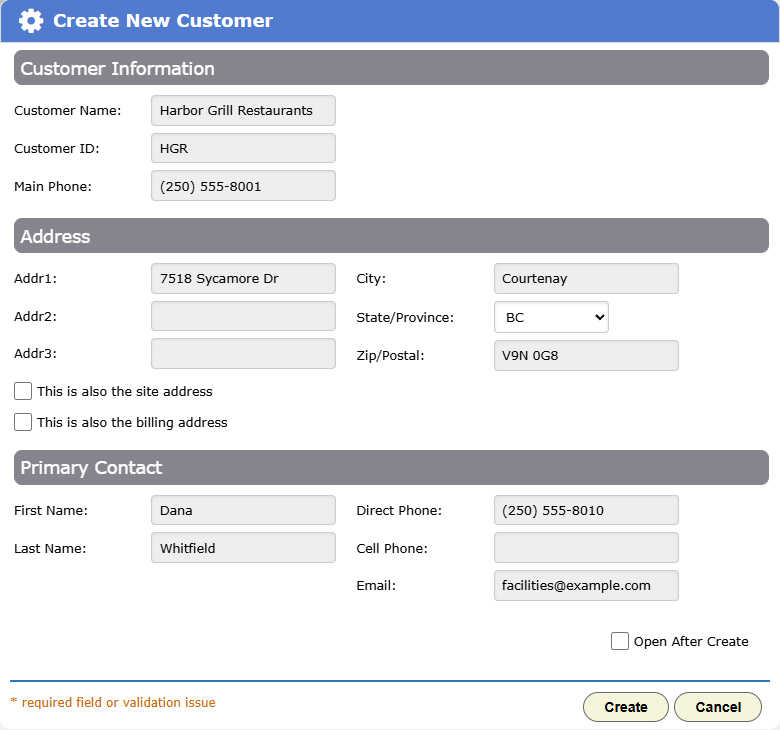Check 'This is also the billing address'

[x=23, y=422]
